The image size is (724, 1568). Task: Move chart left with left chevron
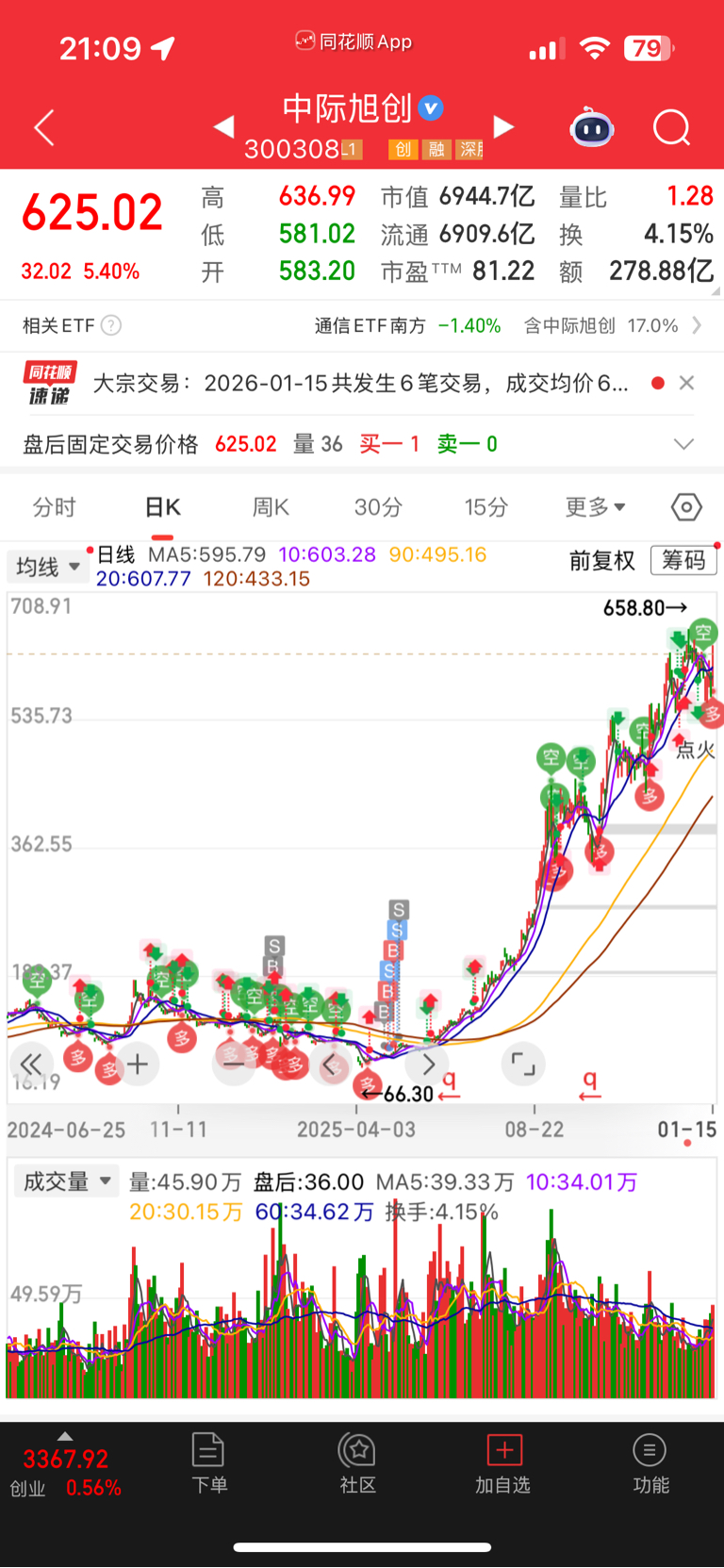330,1065
